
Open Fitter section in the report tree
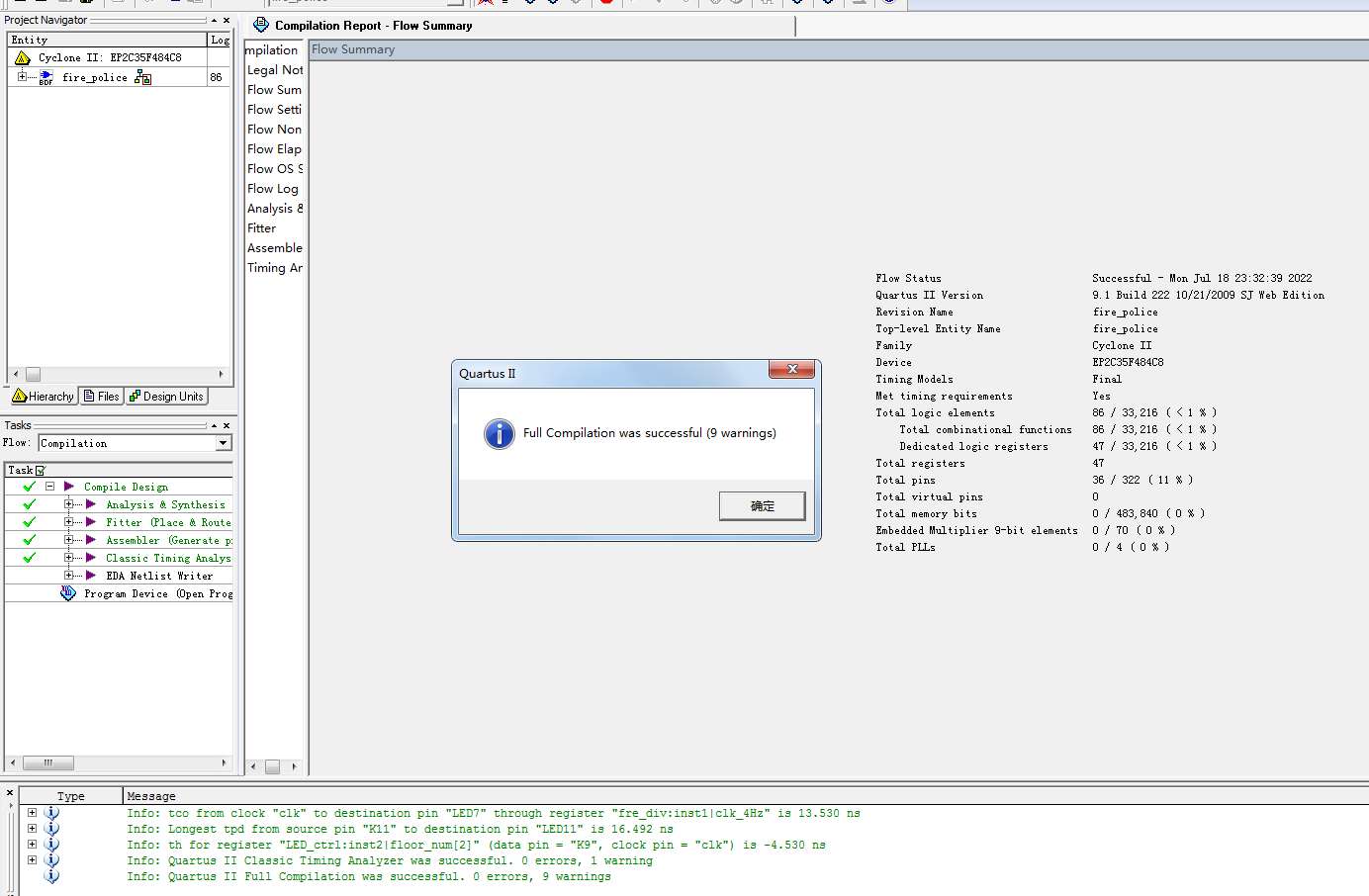[x=262, y=228]
